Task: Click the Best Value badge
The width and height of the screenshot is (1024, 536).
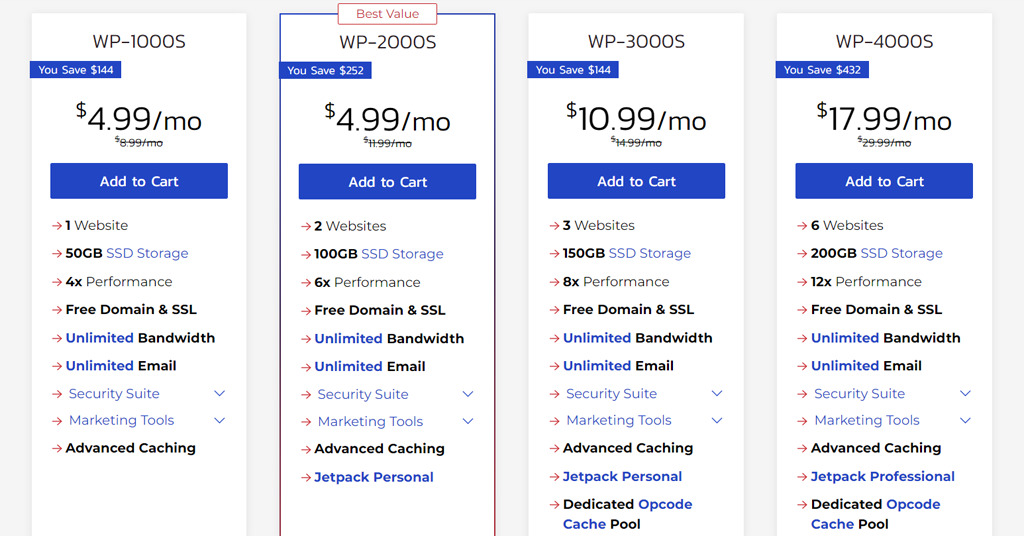Action: point(387,14)
